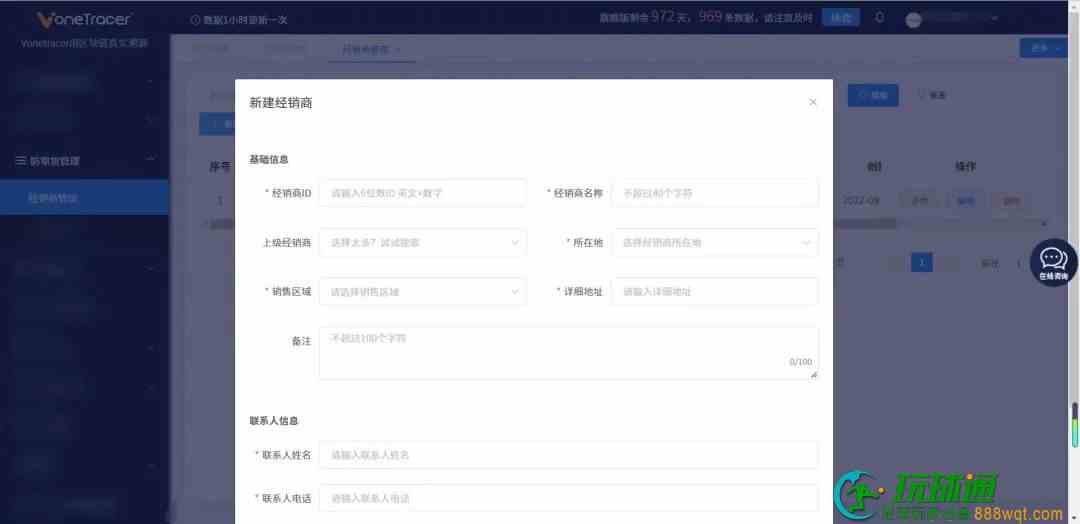Click the 经销商ID input field

(423, 193)
